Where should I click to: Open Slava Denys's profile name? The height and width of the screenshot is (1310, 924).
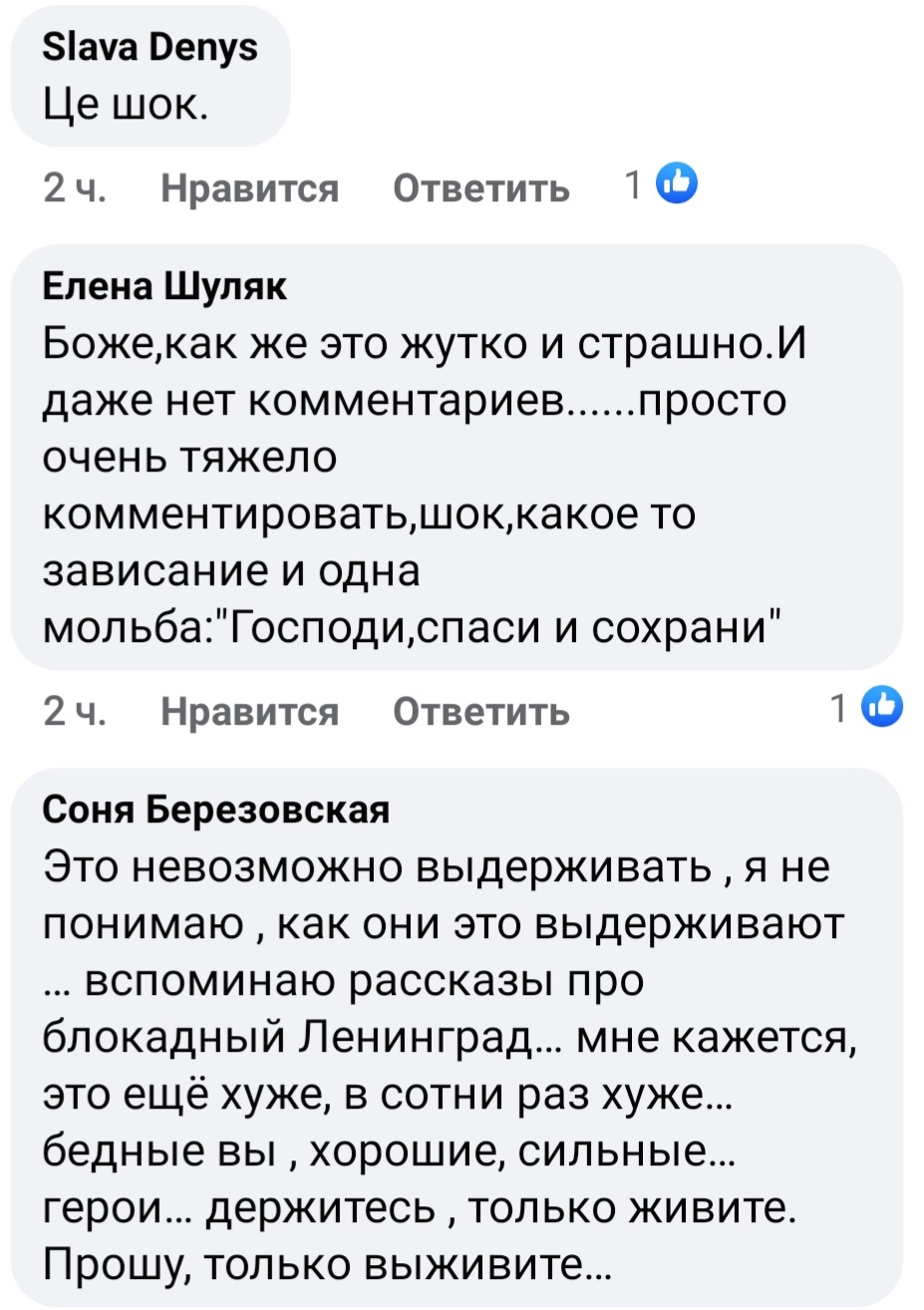pyautogui.click(x=150, y=47)
